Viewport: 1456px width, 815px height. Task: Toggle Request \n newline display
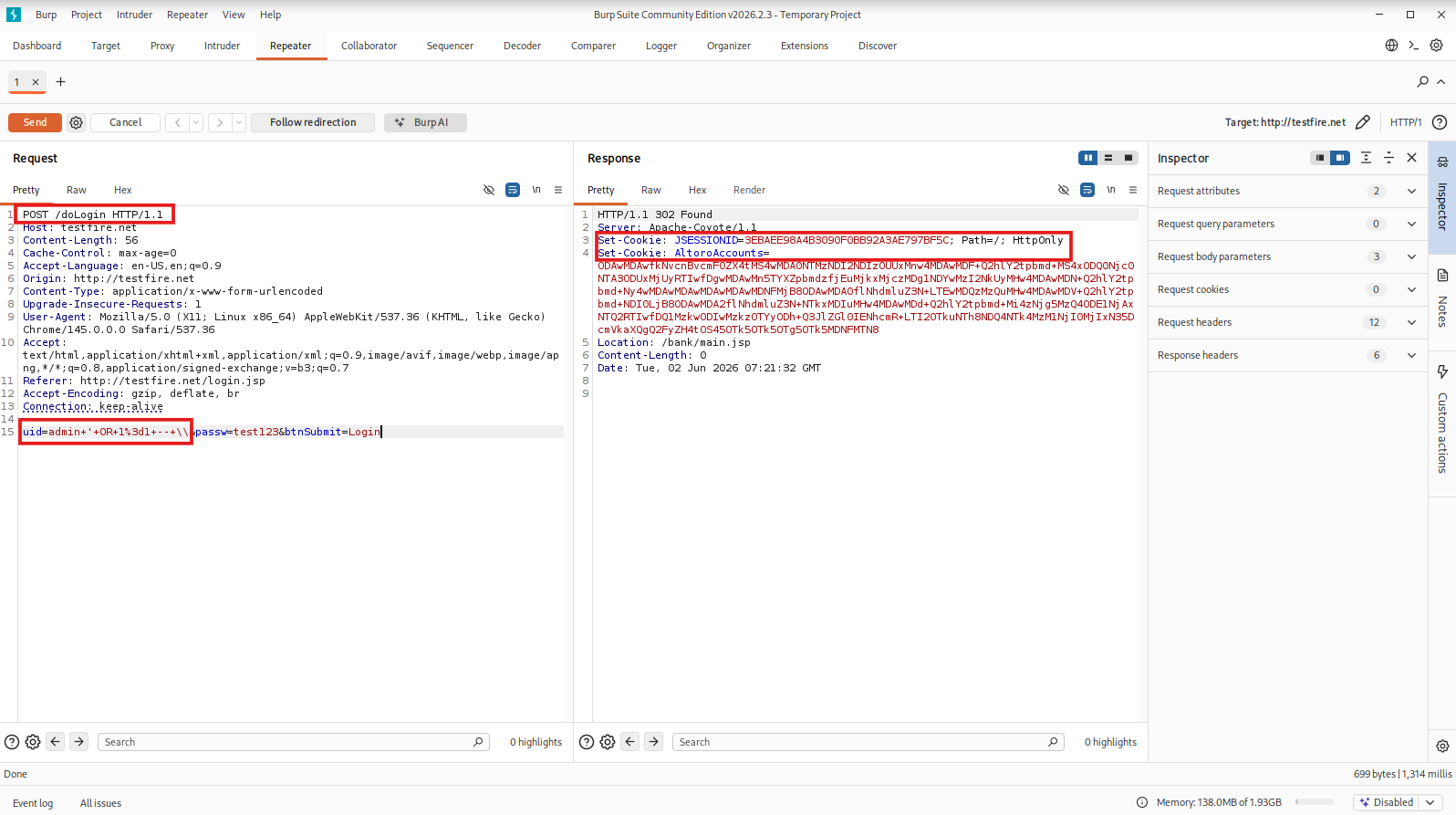click(536, 190)
